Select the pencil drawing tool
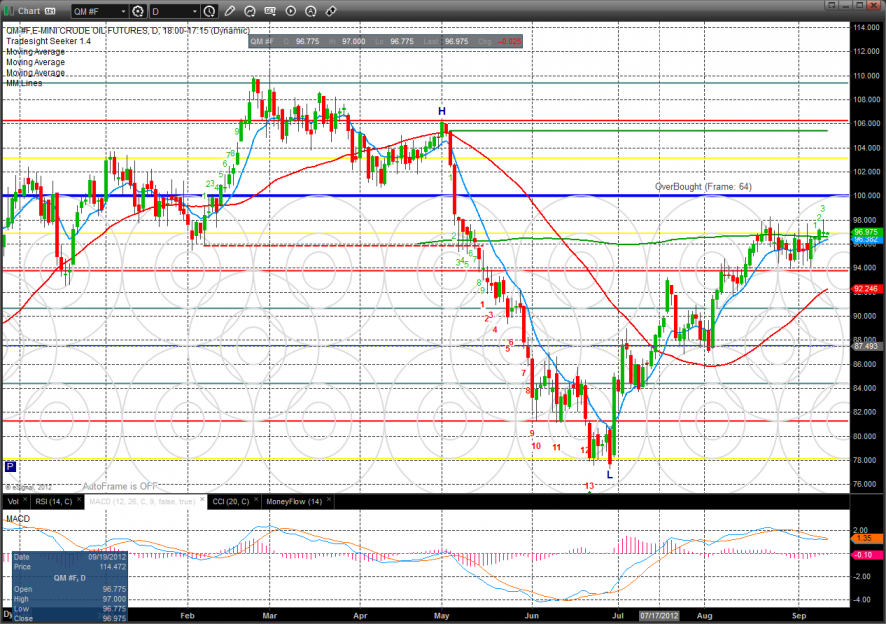The width and height of the screenshot is (886, 624). click(230, 12)
